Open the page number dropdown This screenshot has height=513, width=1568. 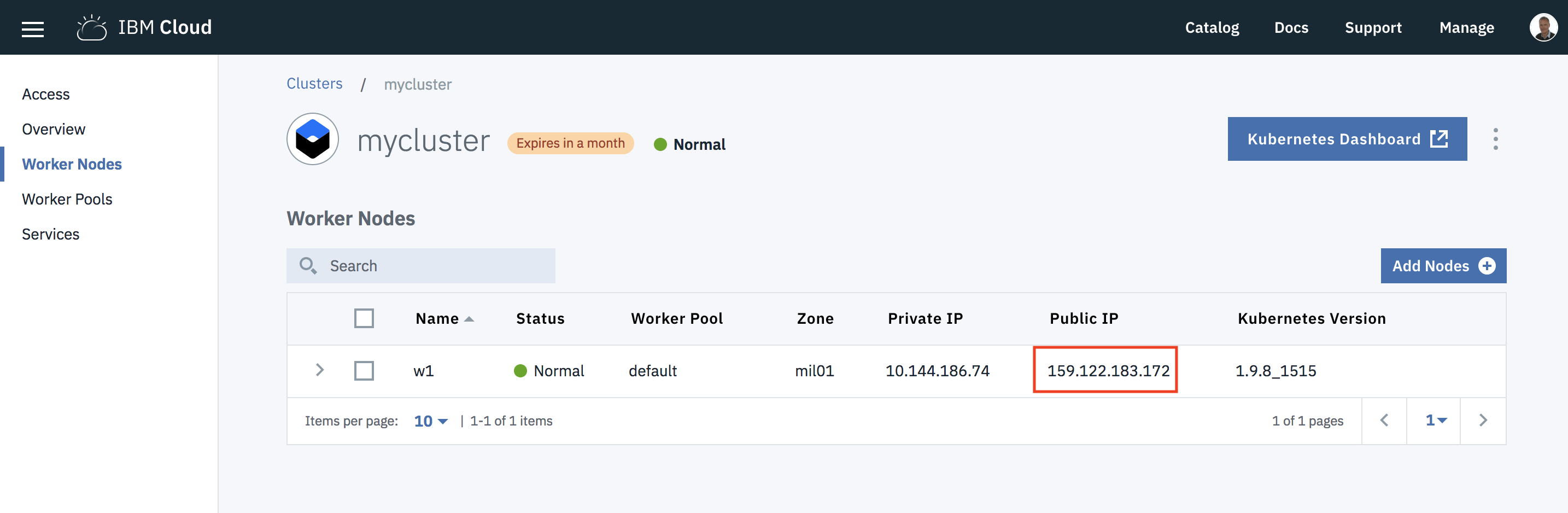point(1435,421)
